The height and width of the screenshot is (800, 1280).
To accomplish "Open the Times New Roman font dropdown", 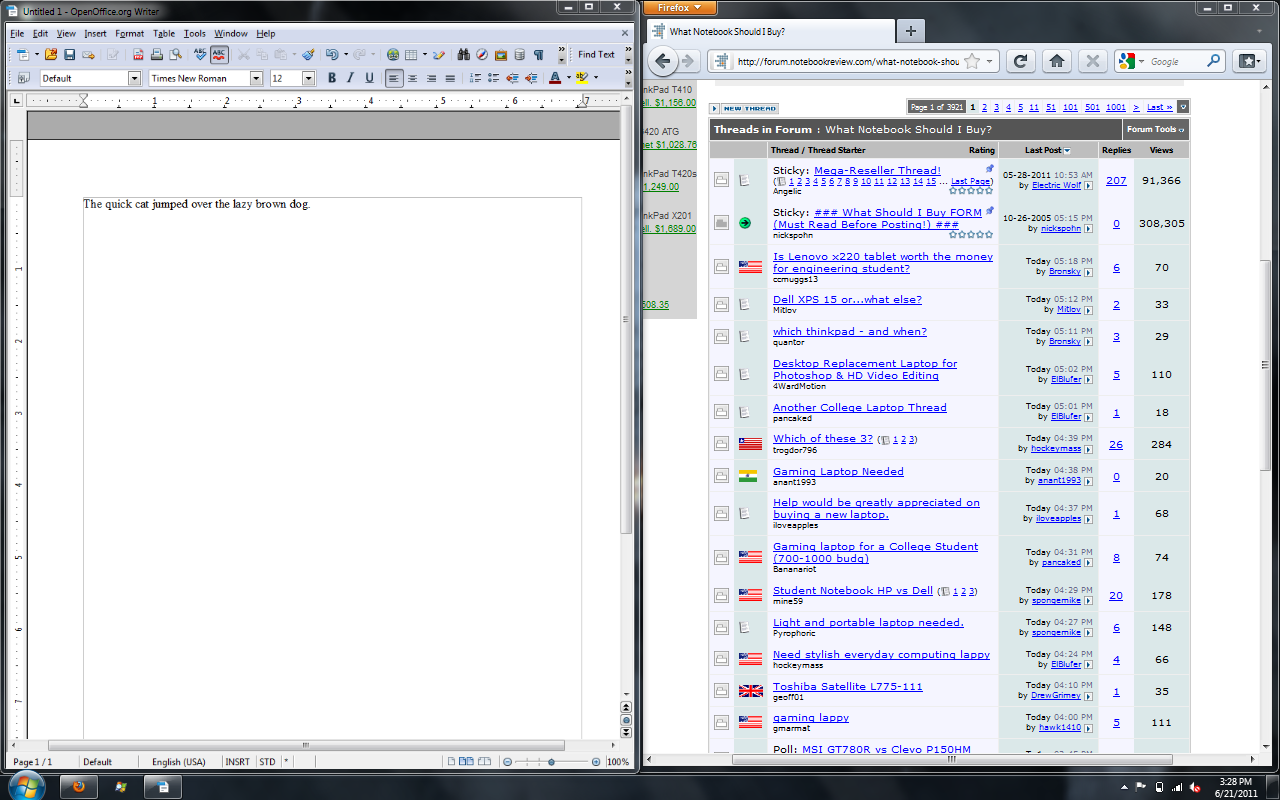I will [x=256, y=78].
